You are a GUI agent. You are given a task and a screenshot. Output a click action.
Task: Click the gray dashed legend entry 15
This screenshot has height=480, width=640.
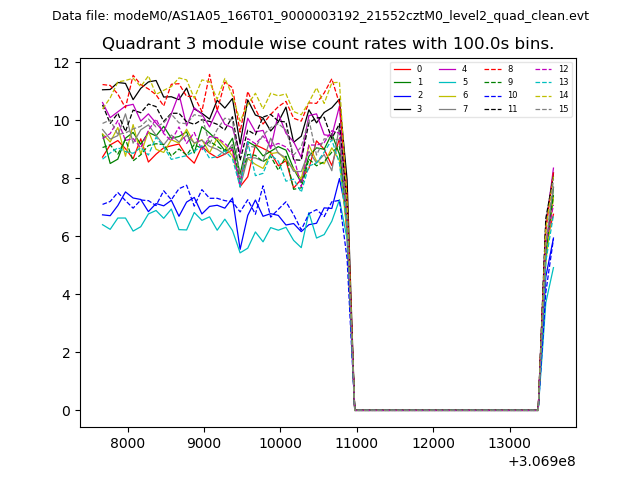pyautogui.click(x=551, y=108)
